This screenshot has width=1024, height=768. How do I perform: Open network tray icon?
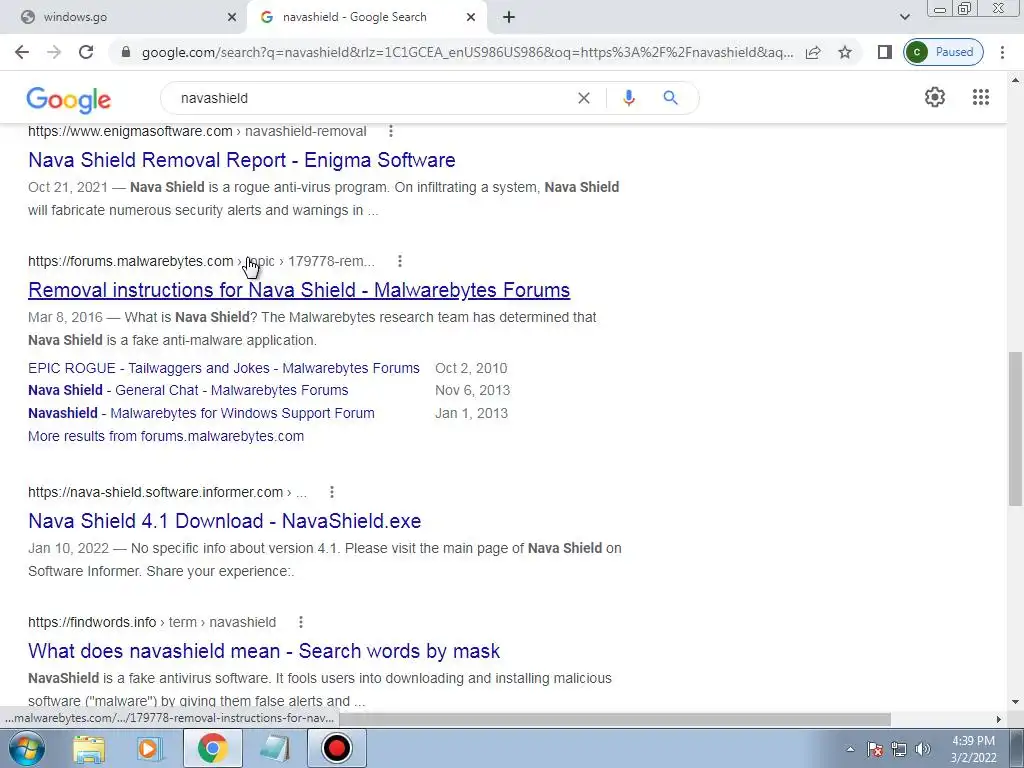pos(899,749)
